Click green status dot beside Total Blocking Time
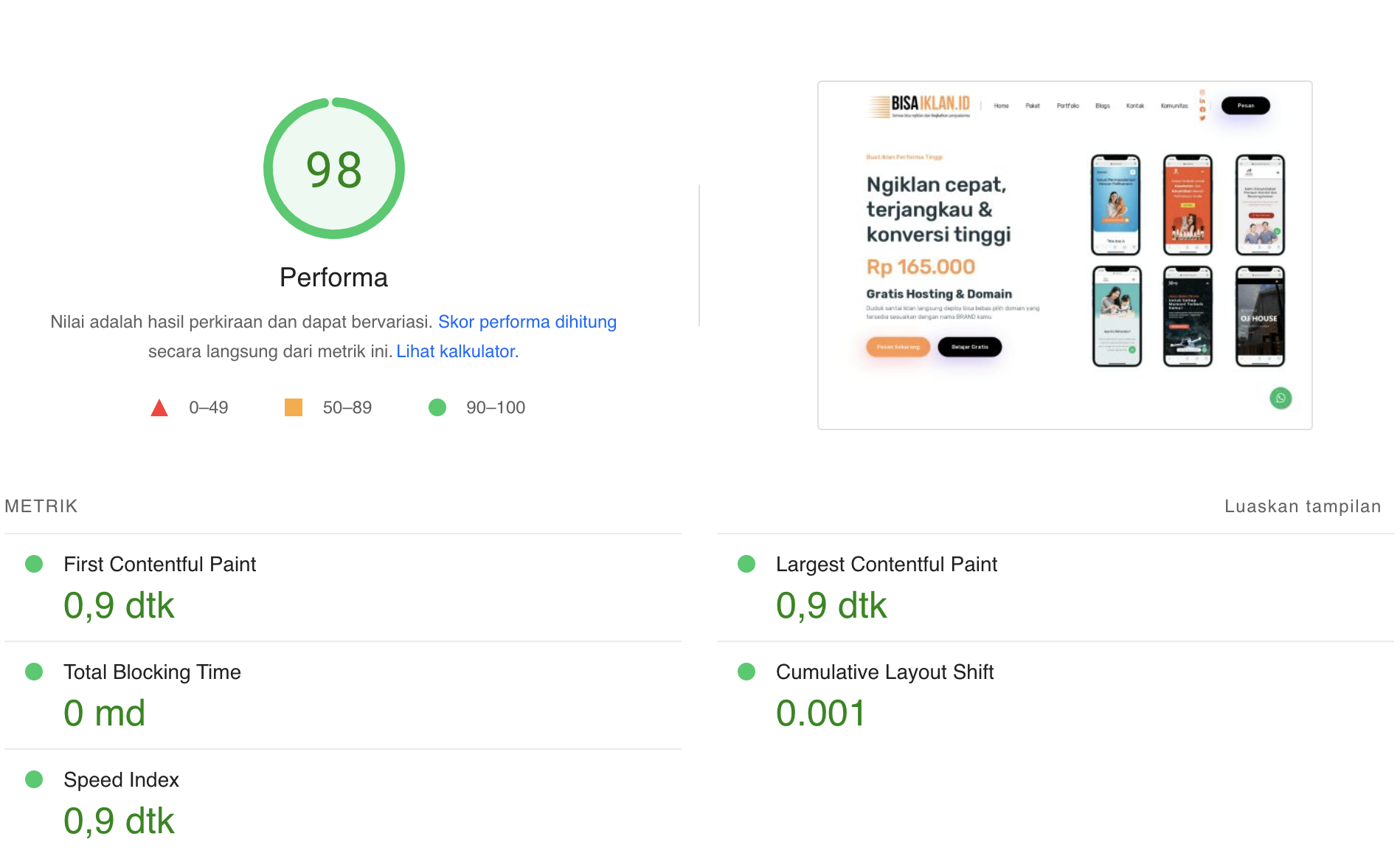The width and height of the screenshot is (1400, 862). (34, 672)
